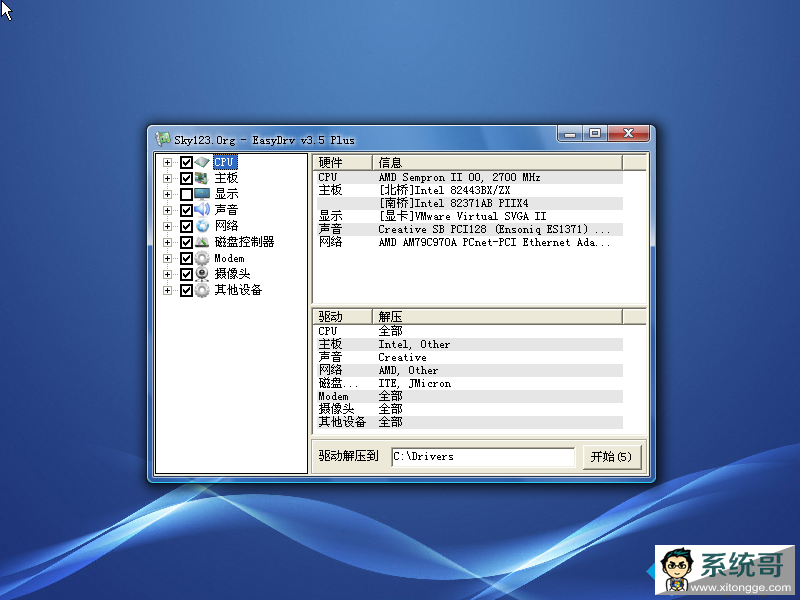This screenshot has height=600, width=800.
Task: Expand the Modem tree node
Action: click(x=167, y=258)
